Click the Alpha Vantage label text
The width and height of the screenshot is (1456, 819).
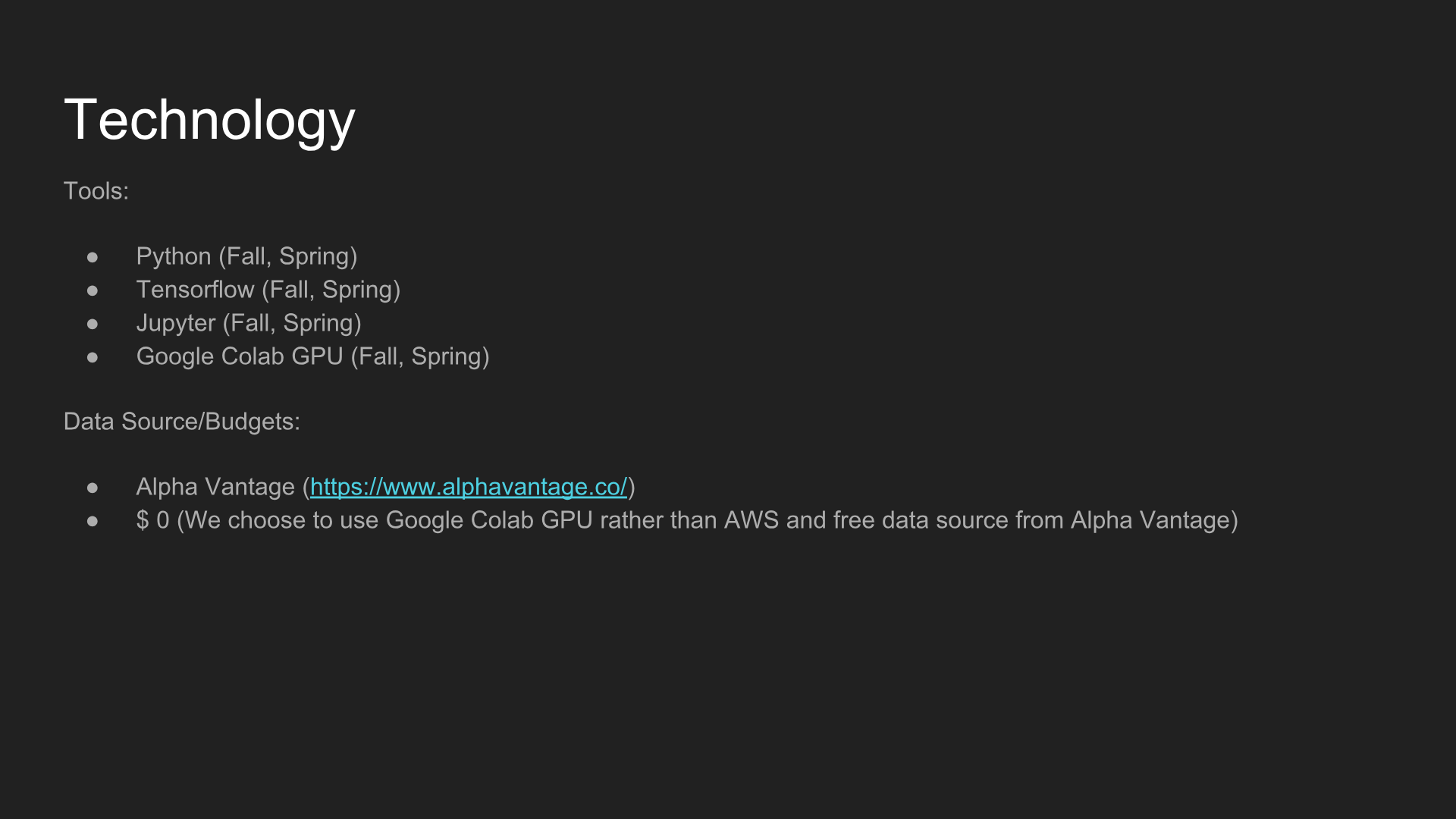coord(215,487)
